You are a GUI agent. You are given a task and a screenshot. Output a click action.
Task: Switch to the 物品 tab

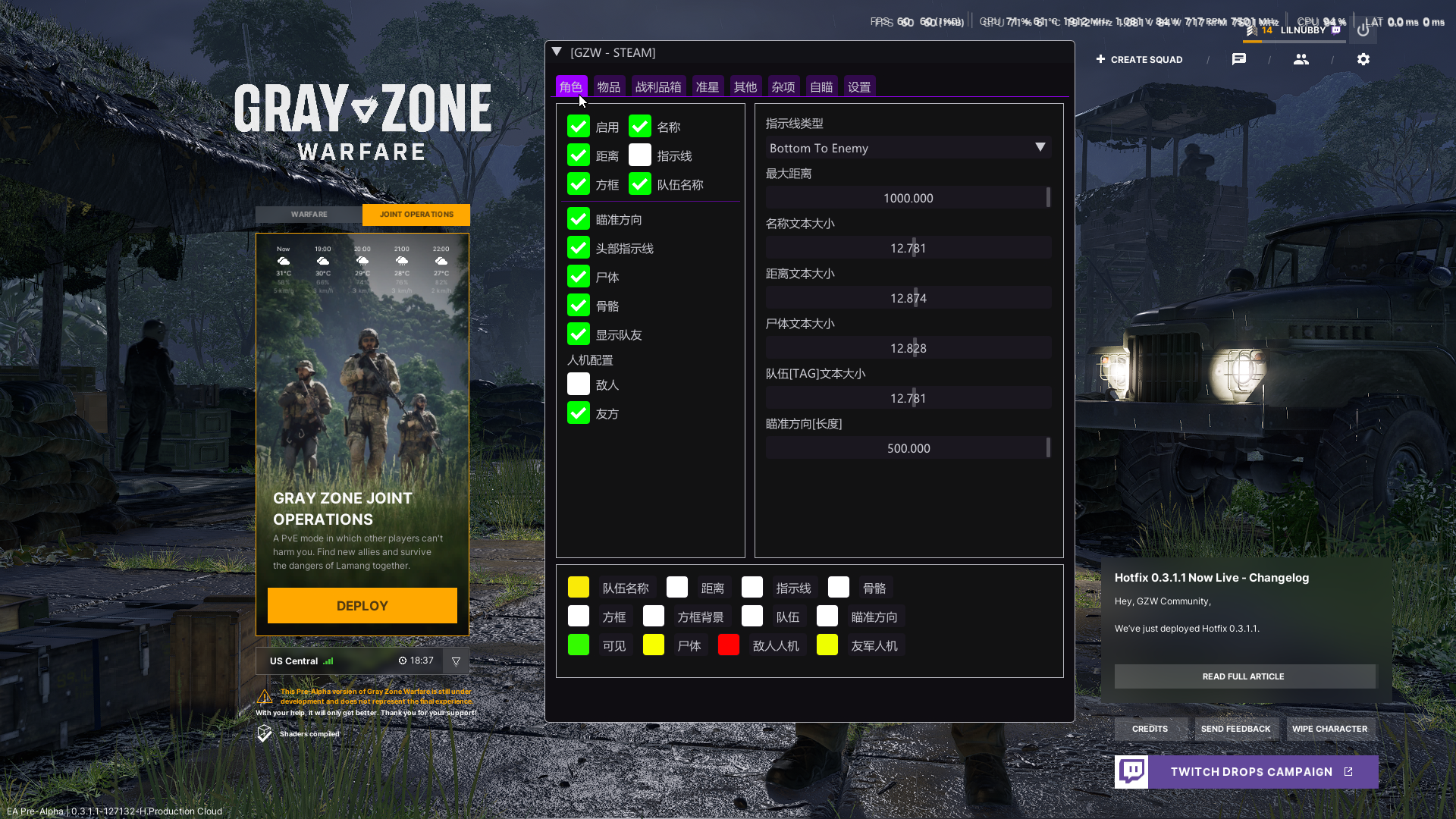[x=608, y=86]
